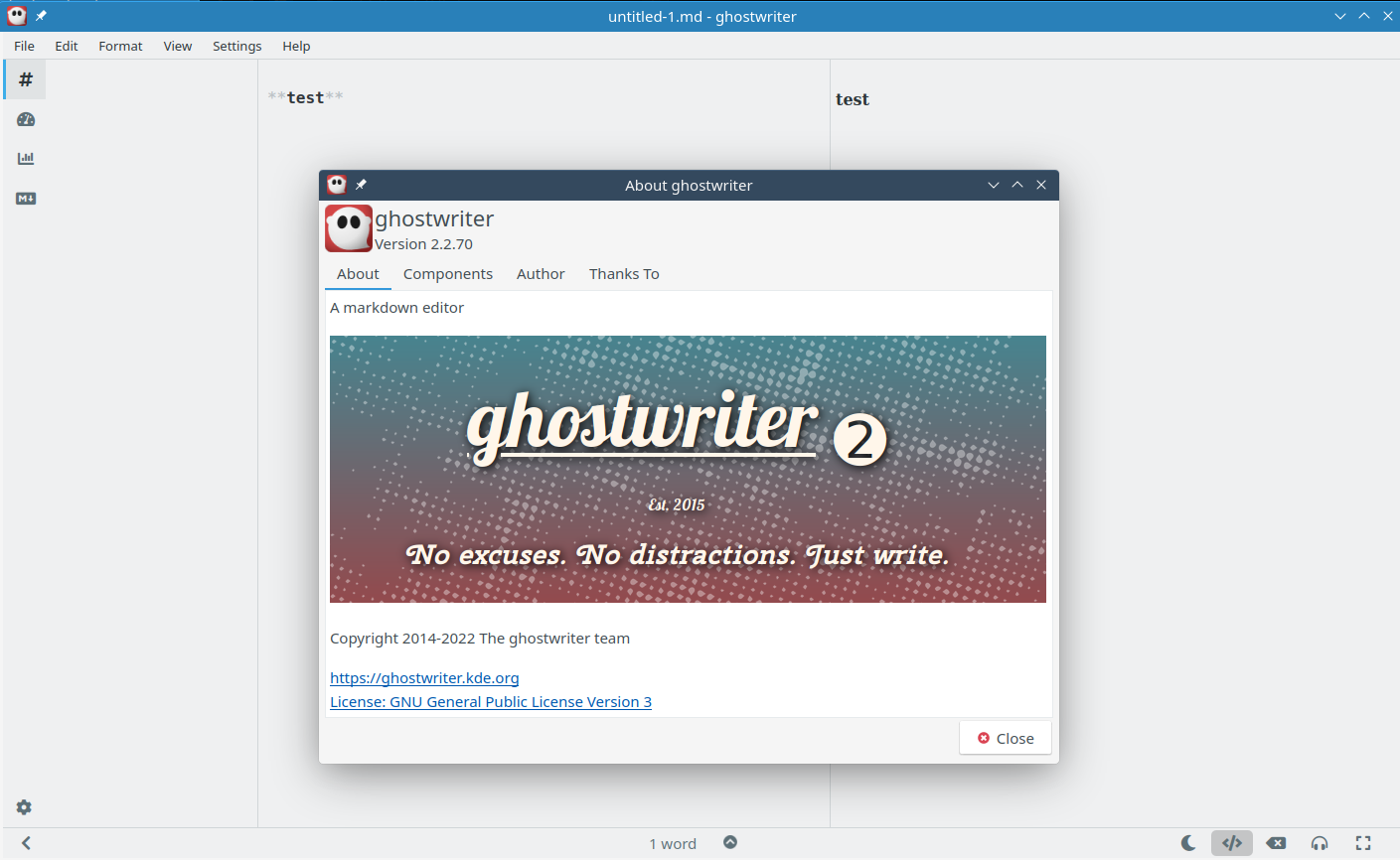Viewport: 1400px width, 860px height.
Task: Expand the word count statistics chooser
Action: [x=730, y=842]
